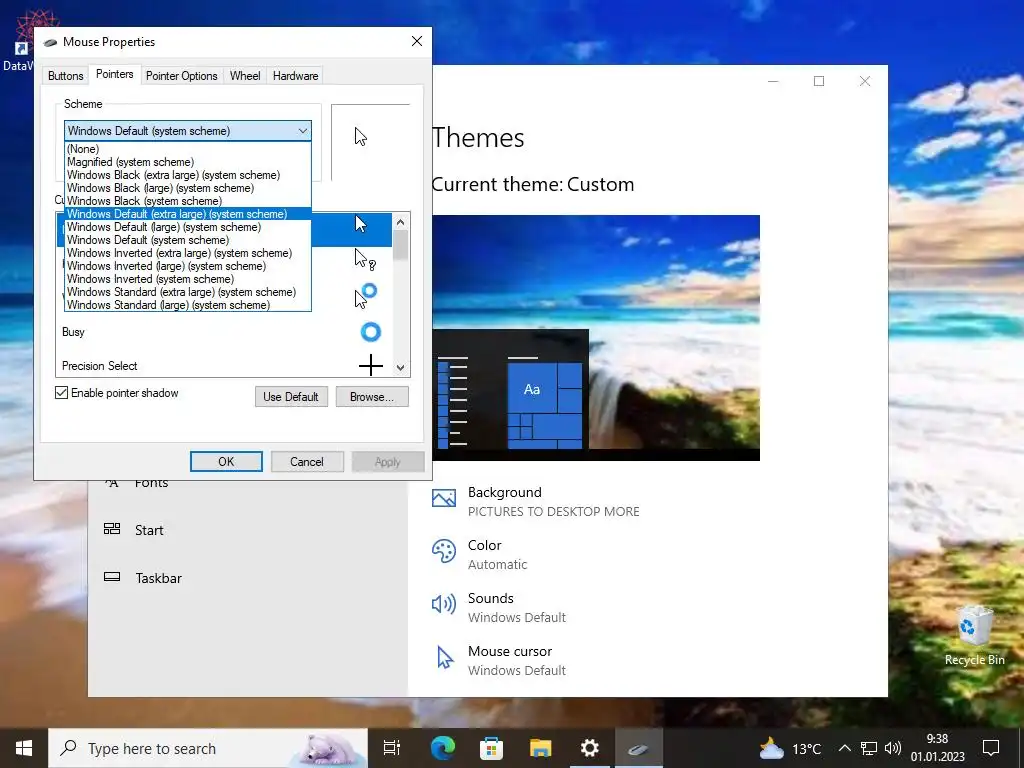
Task: Choose Windows Black (extra large) scheme
Action: pos(188,175)
